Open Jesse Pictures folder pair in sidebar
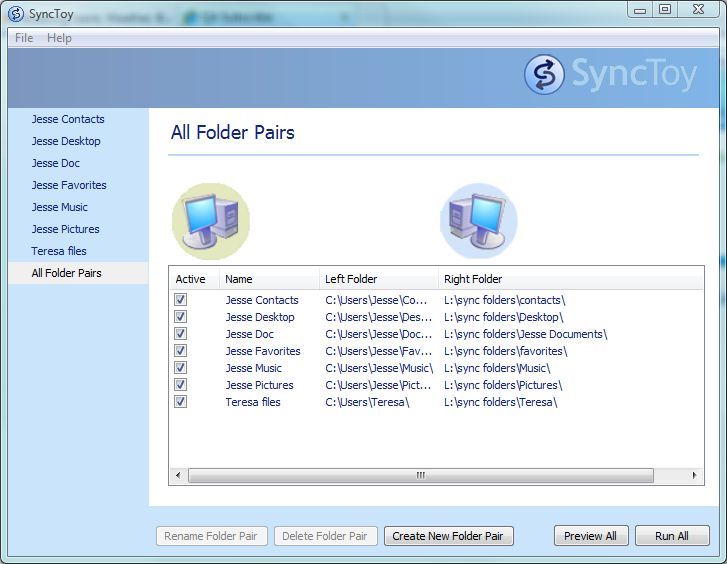Screen dimensions: 727x564 coord(65,229)
